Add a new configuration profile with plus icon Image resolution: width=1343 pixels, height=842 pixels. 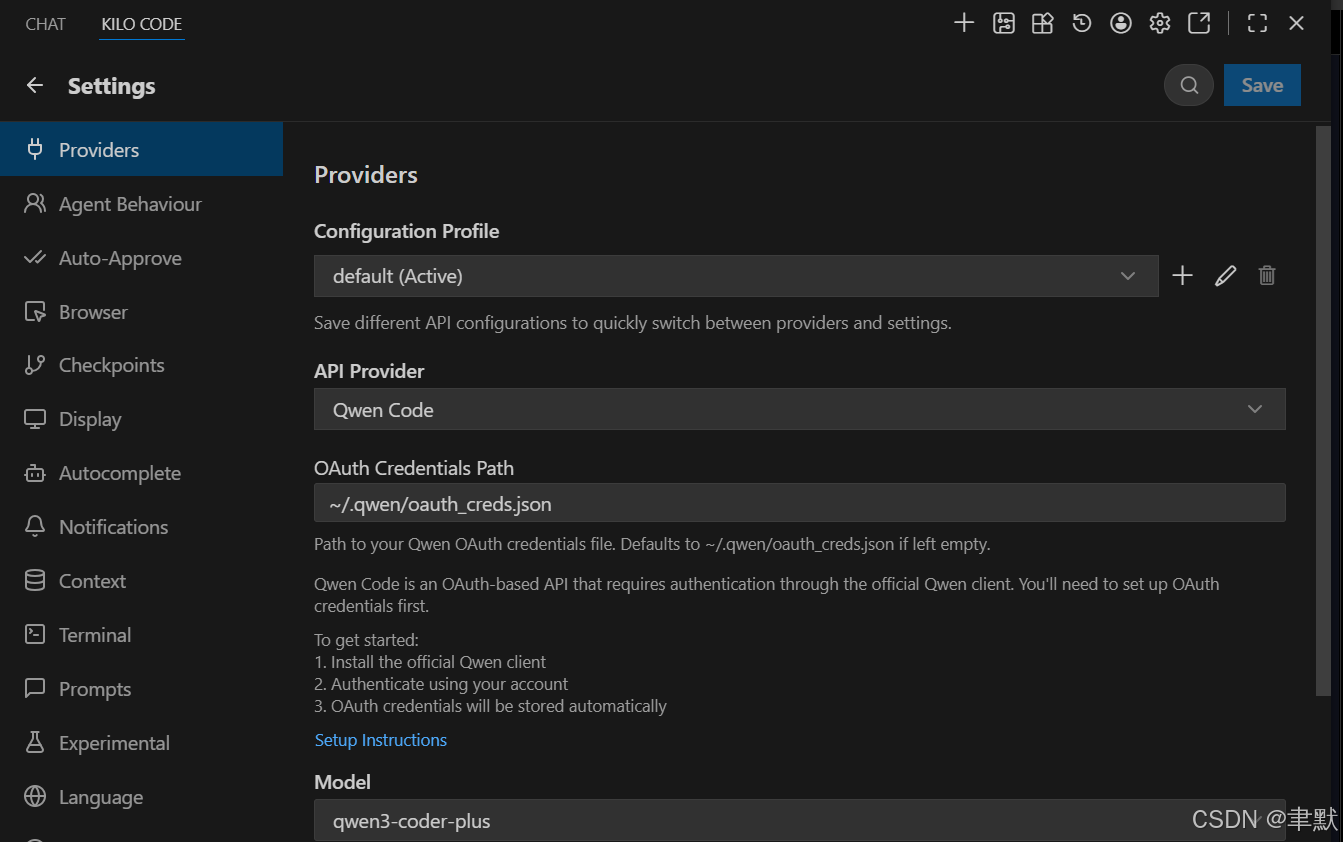tap(1183, 276)
